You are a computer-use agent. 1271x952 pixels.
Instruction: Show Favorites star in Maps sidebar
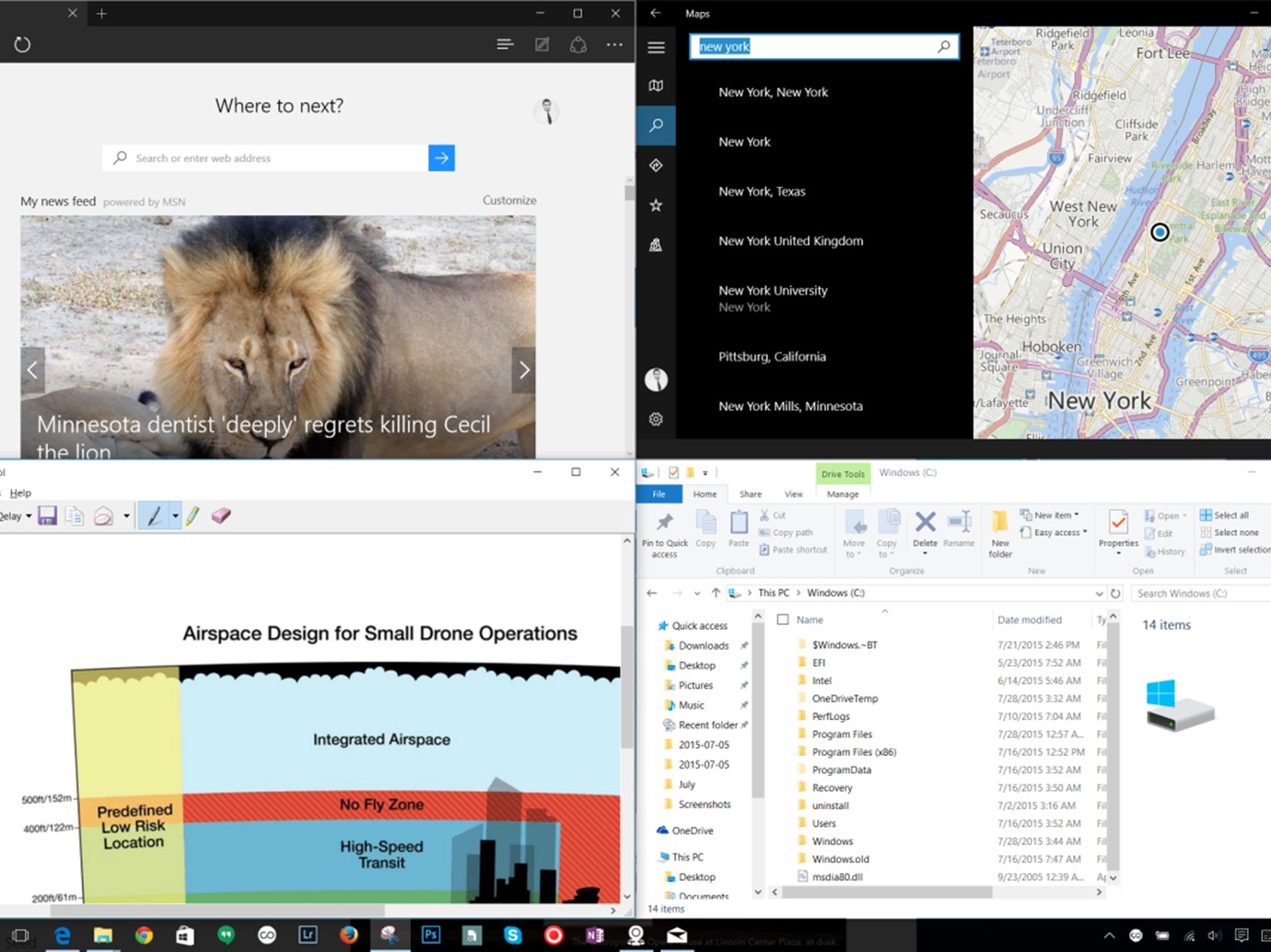point(656,205)
